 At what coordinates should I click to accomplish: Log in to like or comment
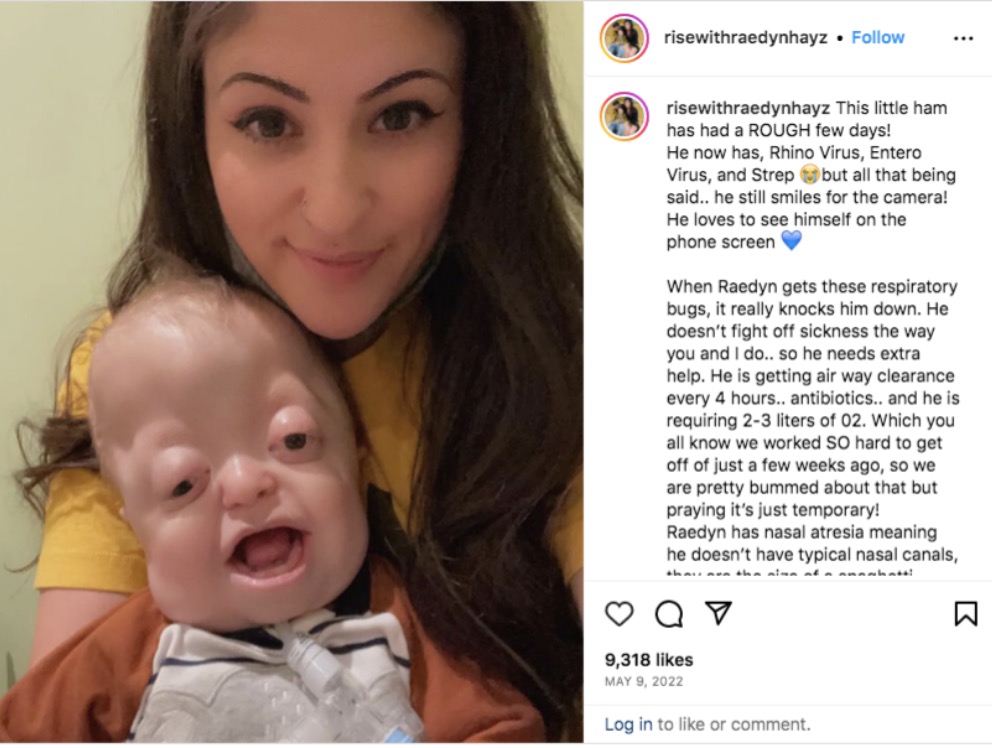[x=628, y=724]
